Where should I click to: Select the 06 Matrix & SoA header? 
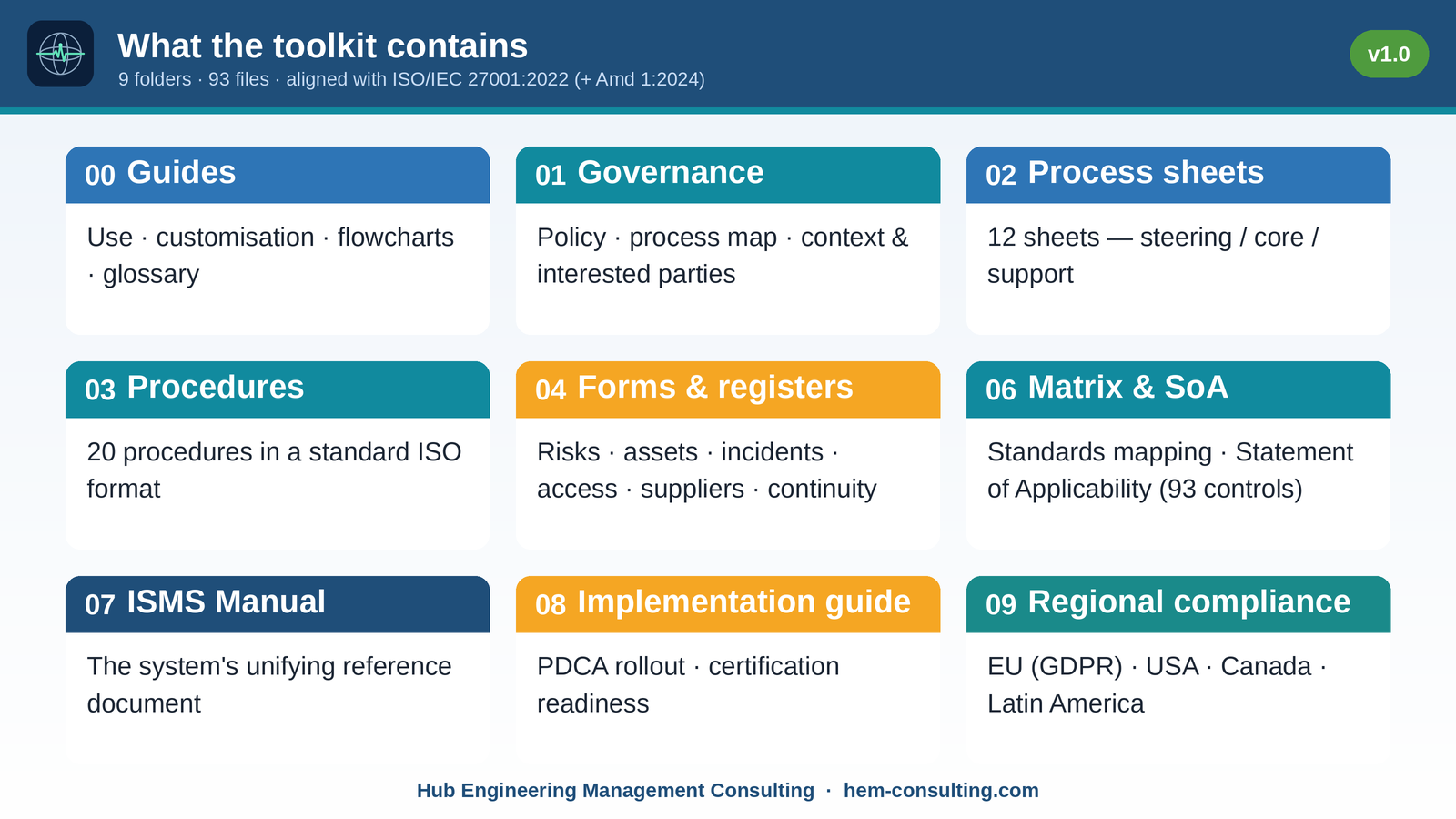pyautogui.click(x=1178, y=389)
